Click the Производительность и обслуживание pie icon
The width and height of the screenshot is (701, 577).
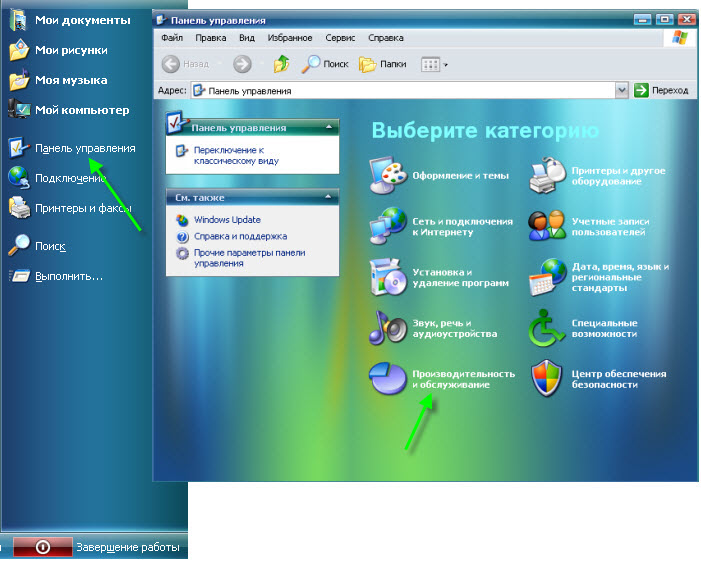coord(387,379)
